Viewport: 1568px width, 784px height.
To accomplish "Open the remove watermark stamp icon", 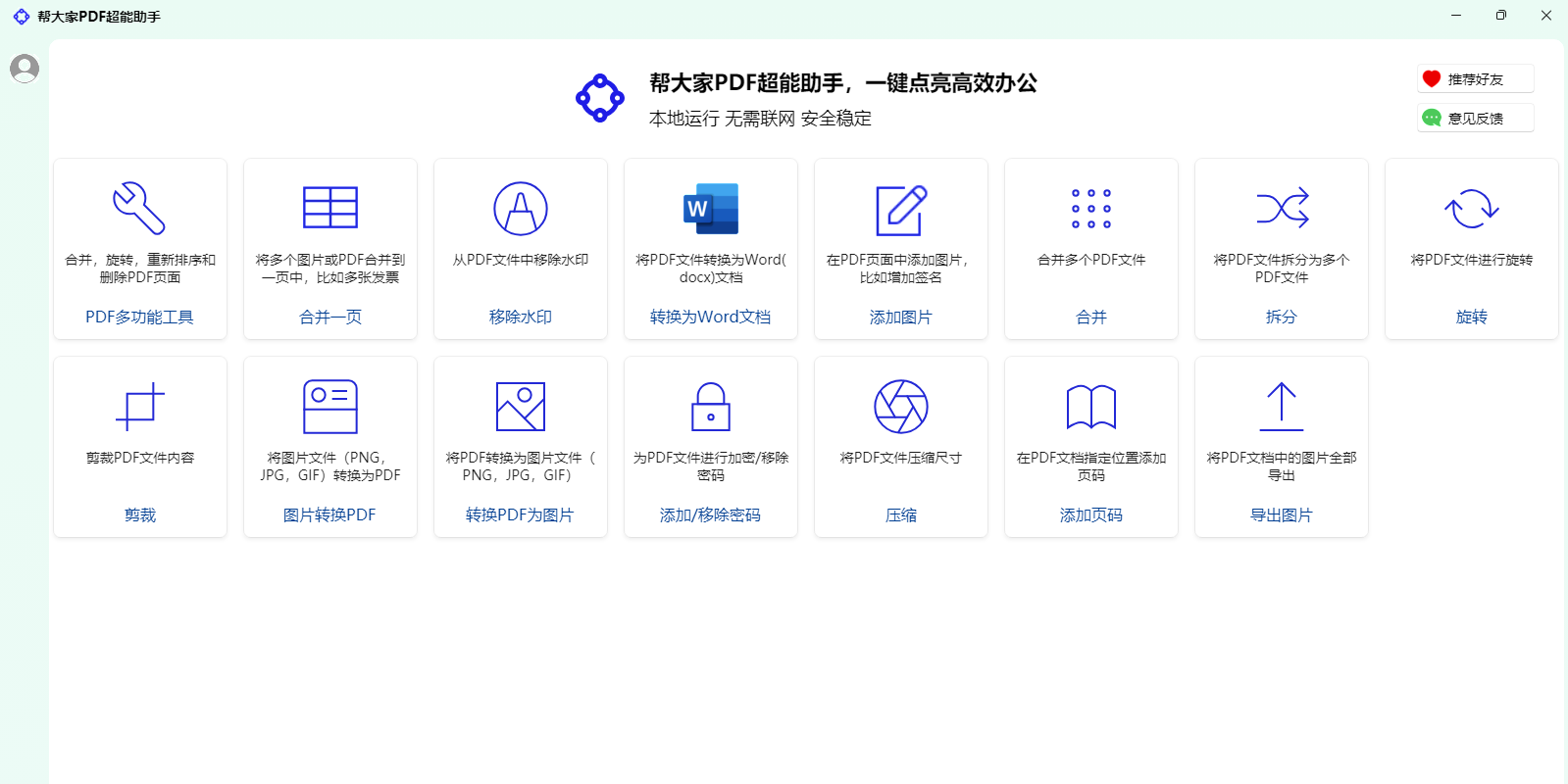I will [520, 209].
